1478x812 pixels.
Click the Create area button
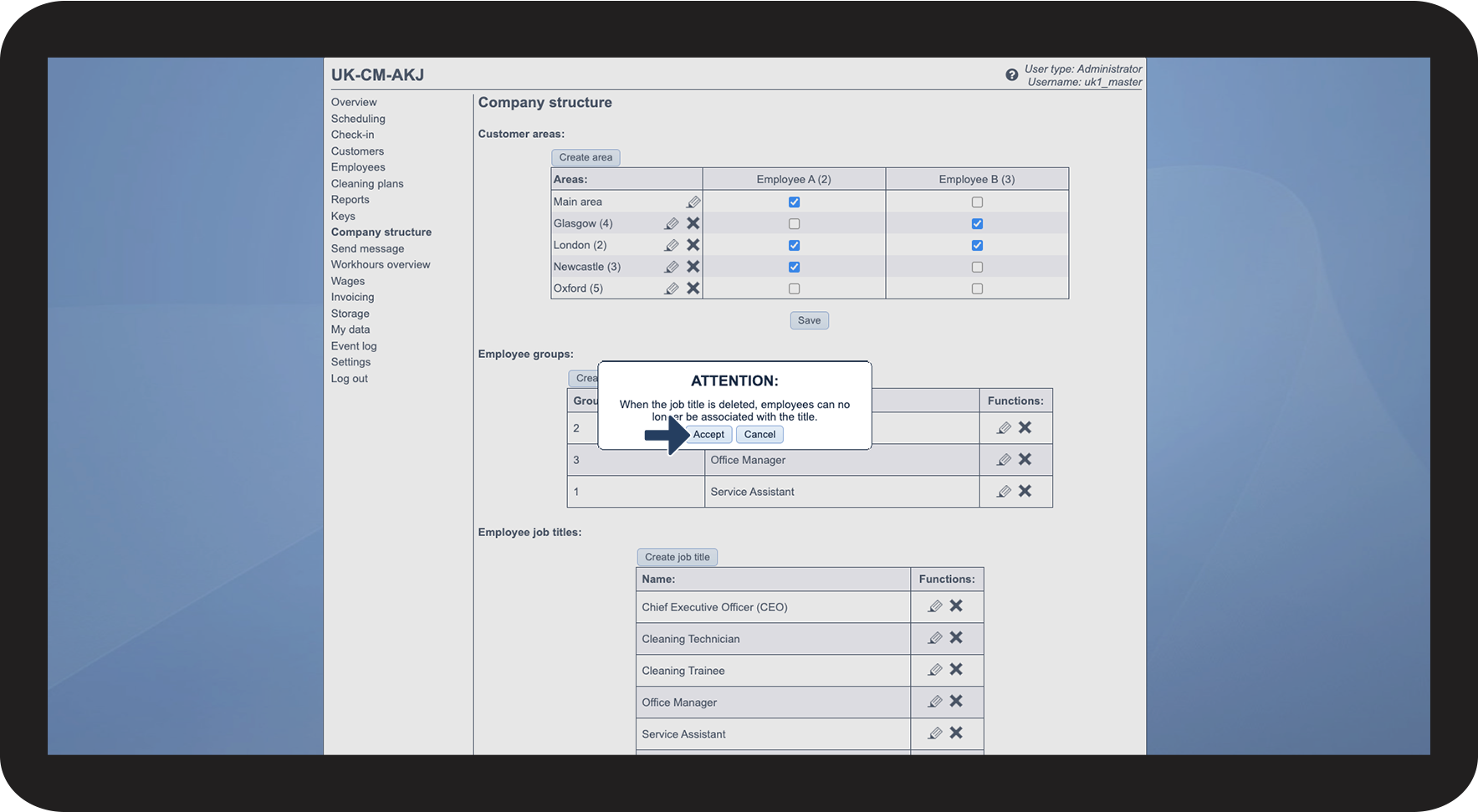(x=586, y=157)
